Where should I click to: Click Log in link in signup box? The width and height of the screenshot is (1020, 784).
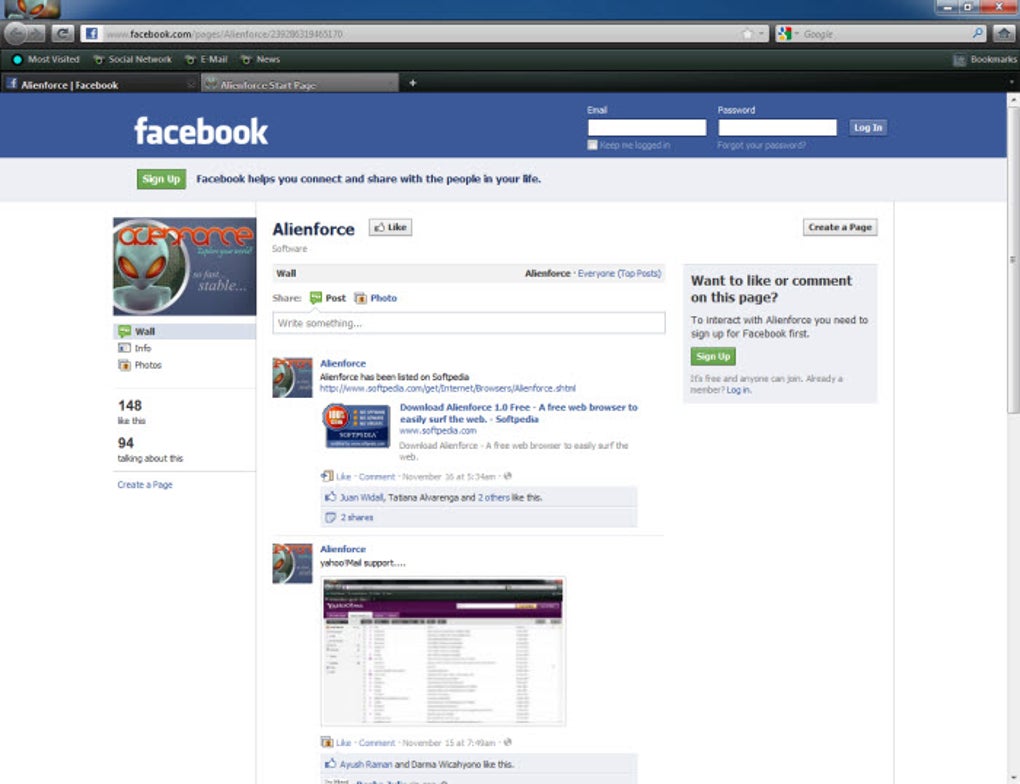(738, 390)
